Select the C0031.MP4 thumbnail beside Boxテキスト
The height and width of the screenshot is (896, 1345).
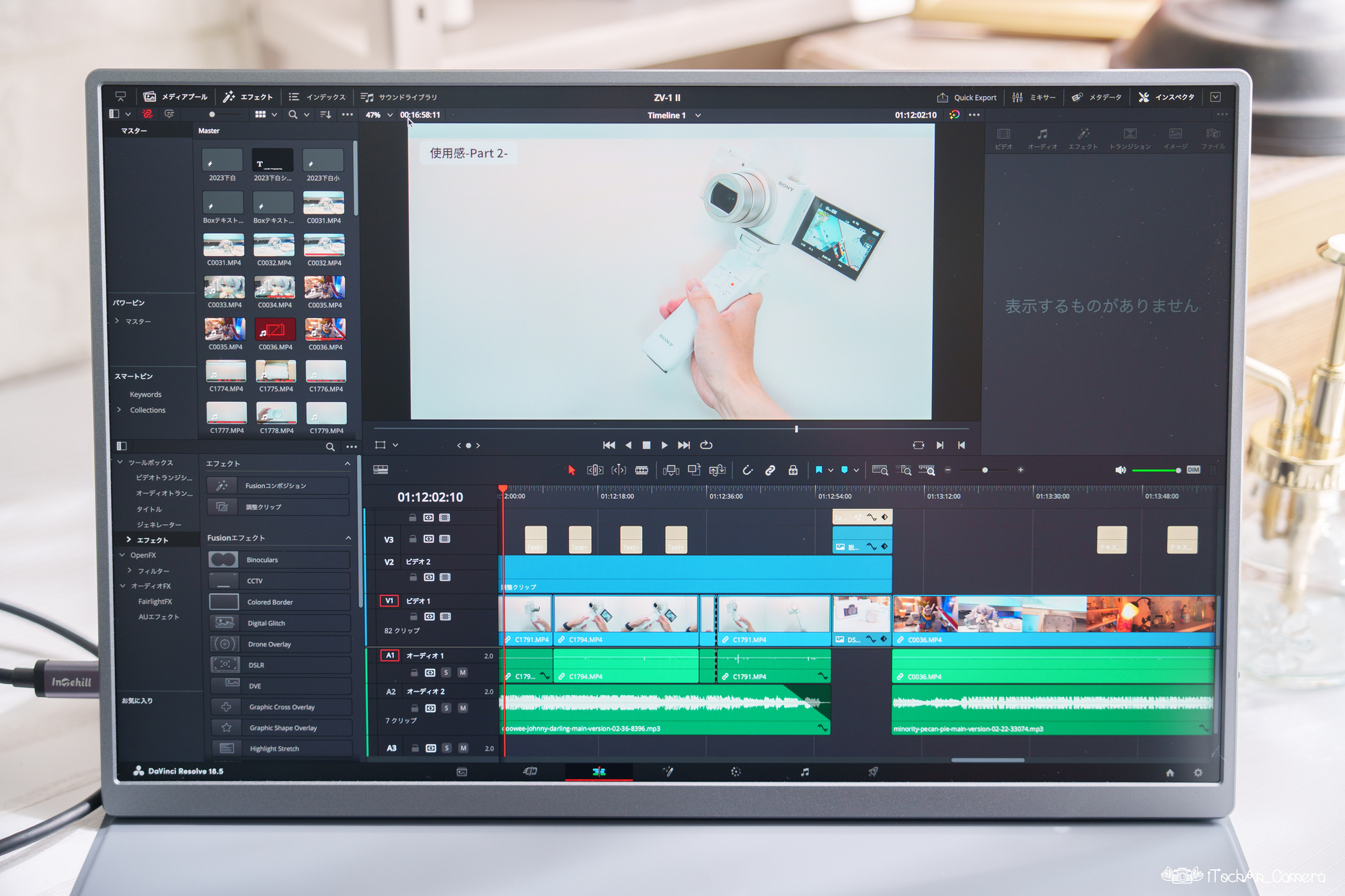click(x=323, y=202)
